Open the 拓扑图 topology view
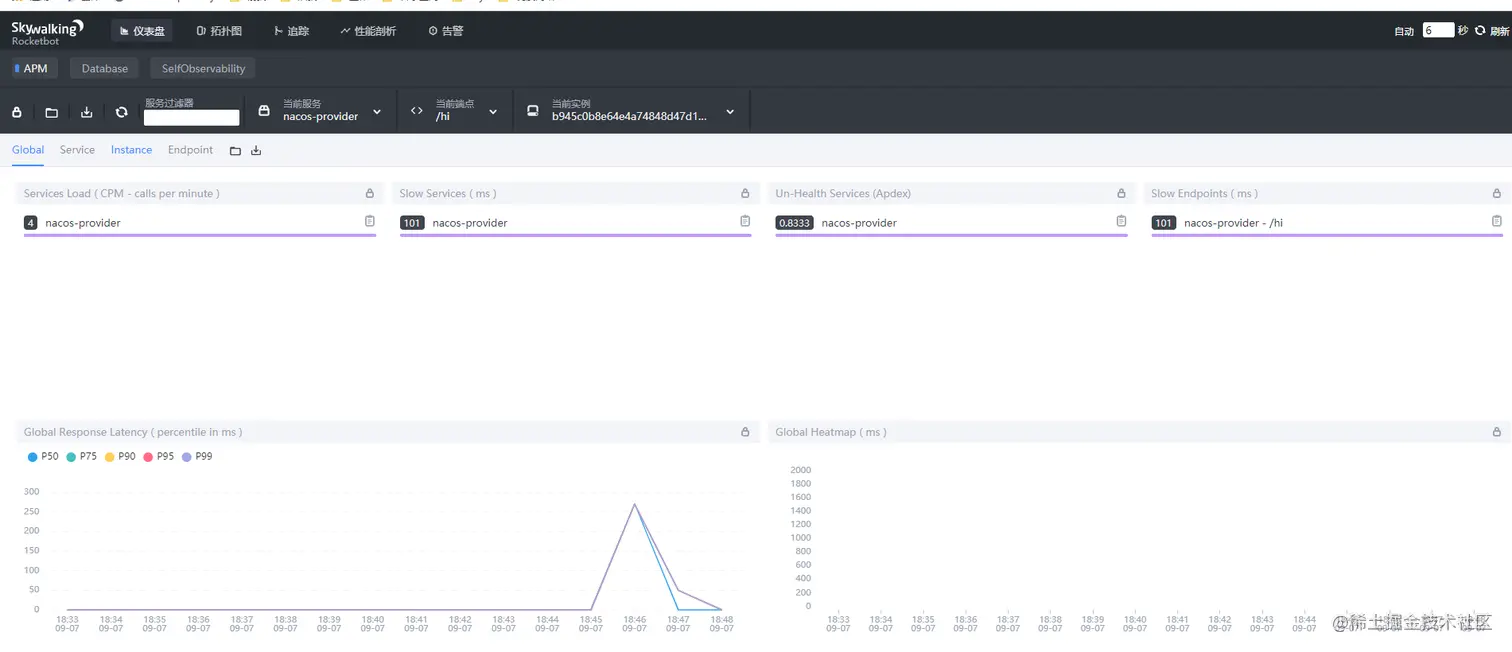 point(219,31)
